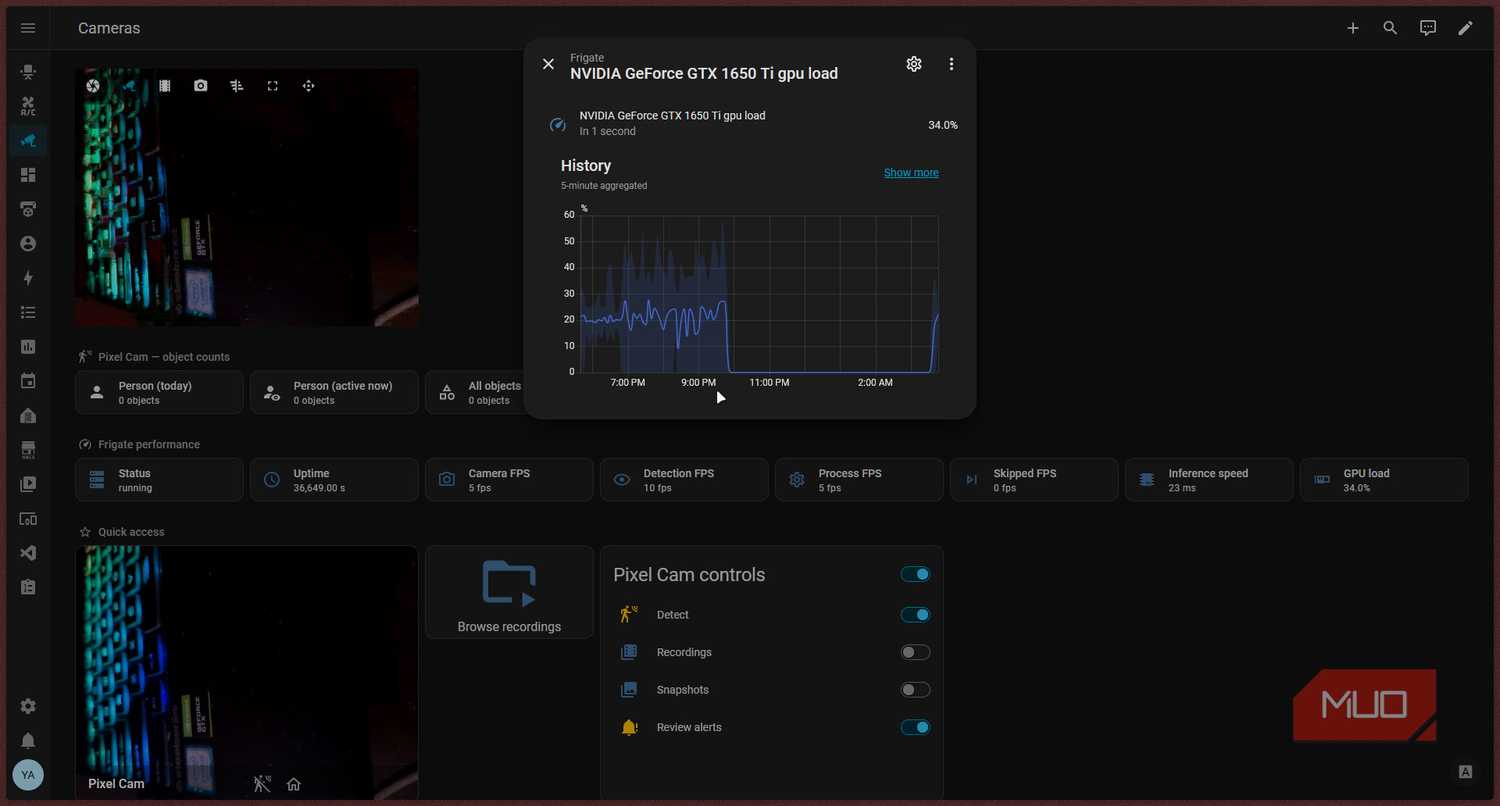Open the Person (active now) tile
Image resolution: width=1500 pixels, height=806 pixels.
[x=334, y=392]
